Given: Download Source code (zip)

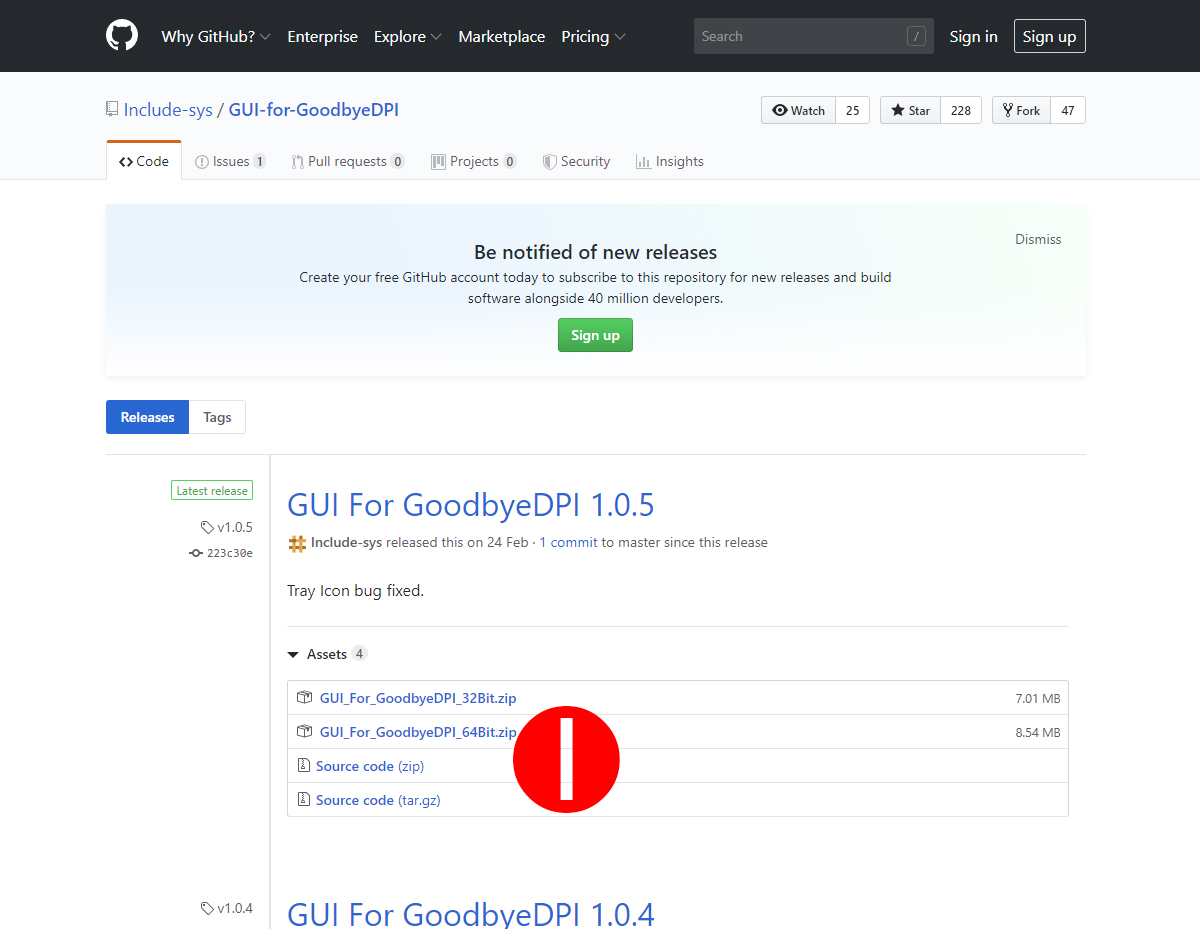Looking at the screenshot, I should point(370,766).
